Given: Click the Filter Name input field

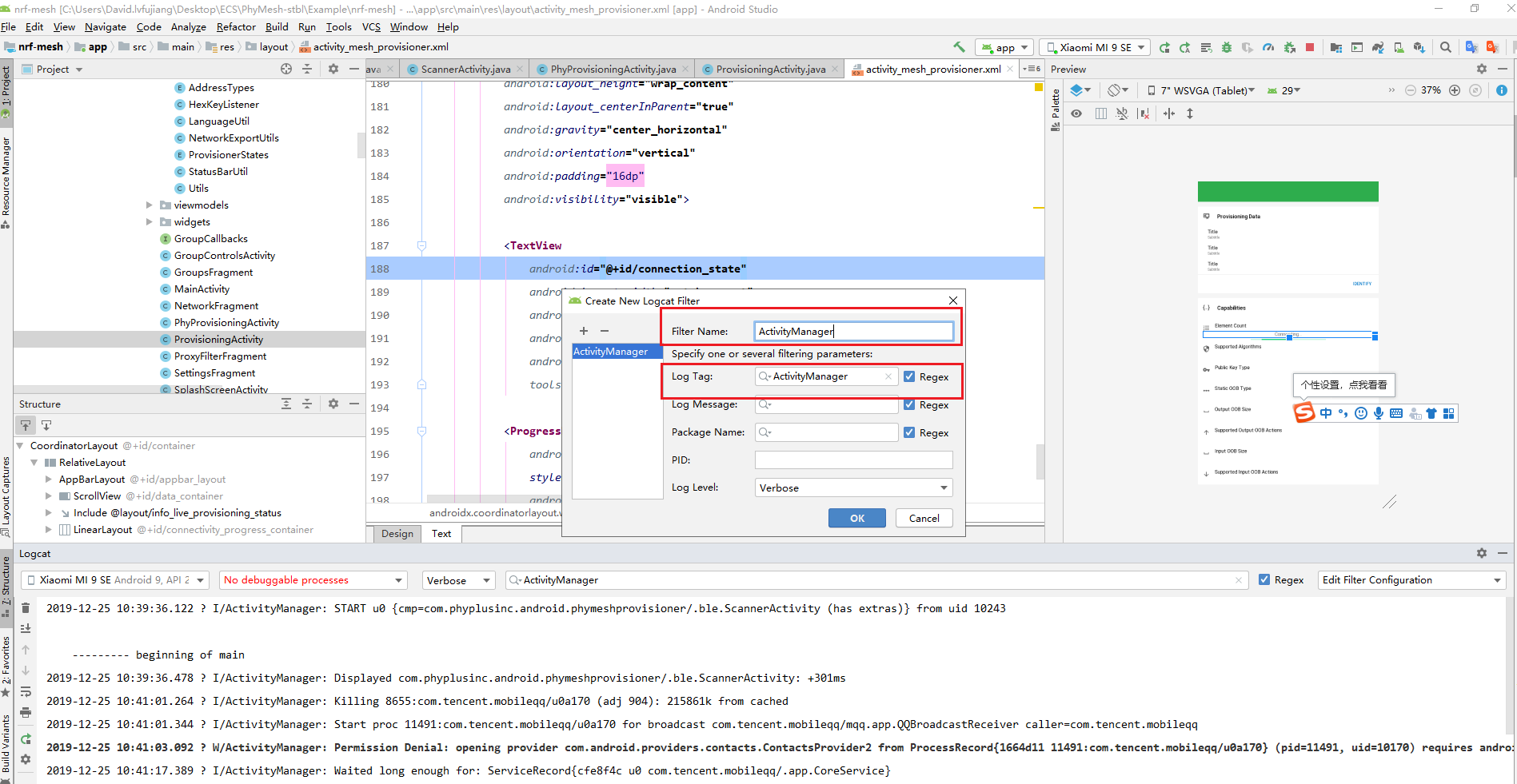Looking at the screenshot, I should (852, 330).
